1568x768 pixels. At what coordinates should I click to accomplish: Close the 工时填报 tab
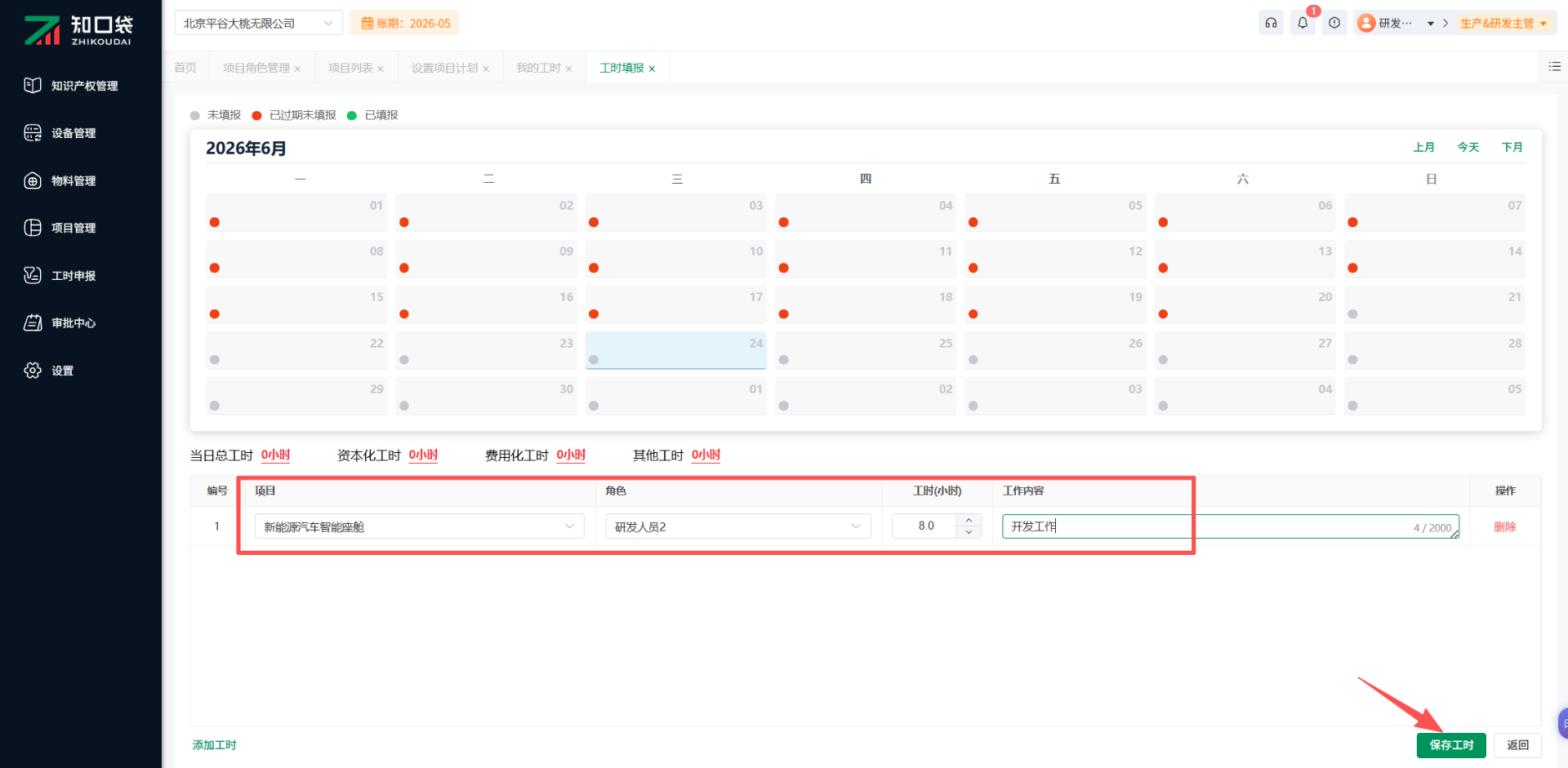coord(652,69)
